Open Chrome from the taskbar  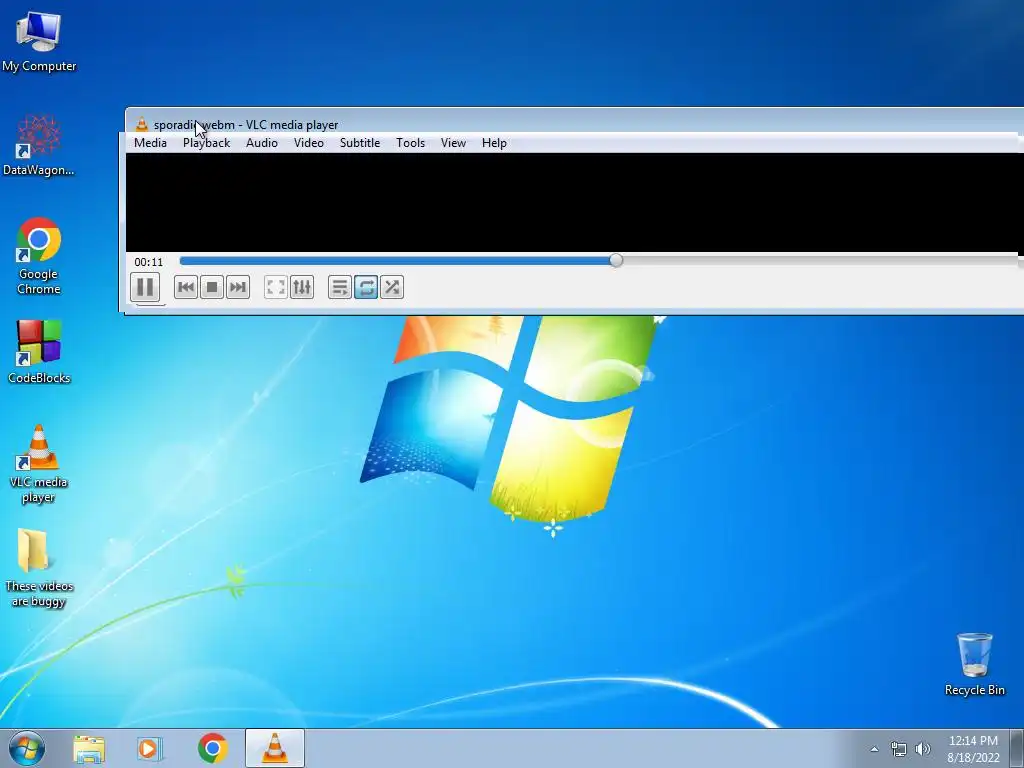[x=212, y=748]
